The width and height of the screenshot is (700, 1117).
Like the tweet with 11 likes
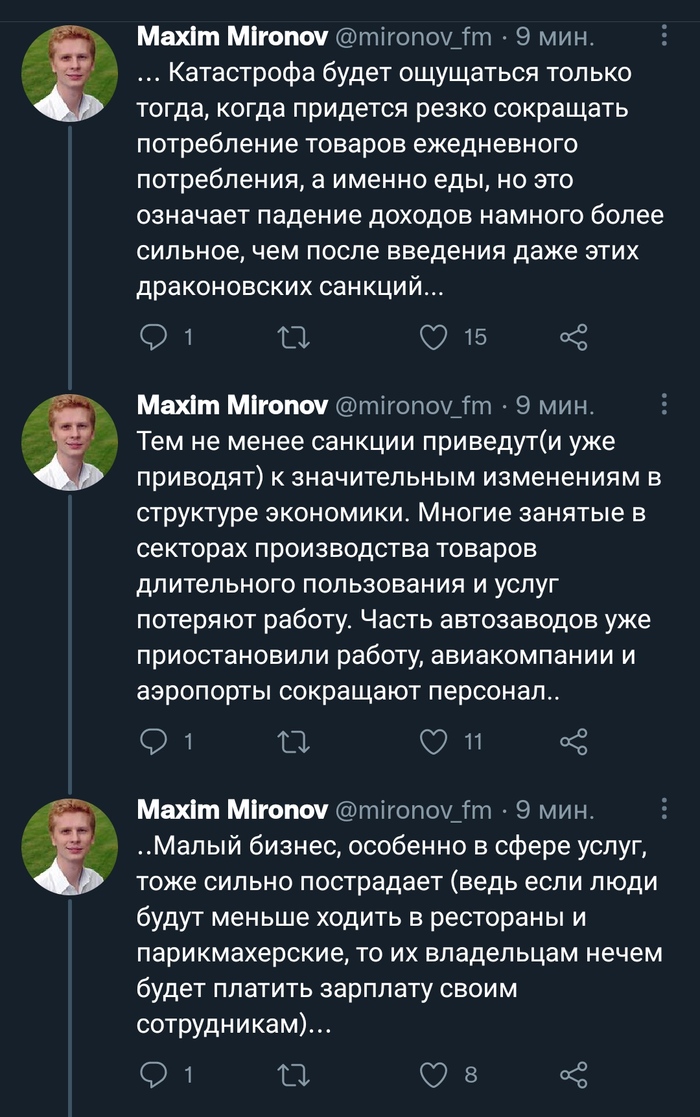click(433, 741)
